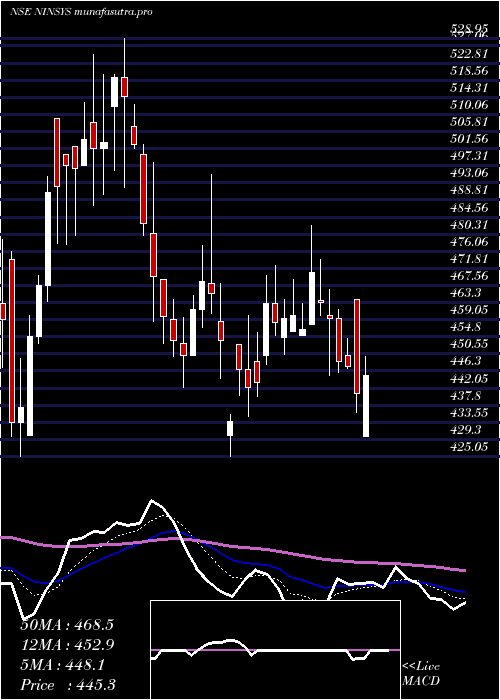Select the 476.06 price level label
Screen dimensions: 500x700
[468, 242]
